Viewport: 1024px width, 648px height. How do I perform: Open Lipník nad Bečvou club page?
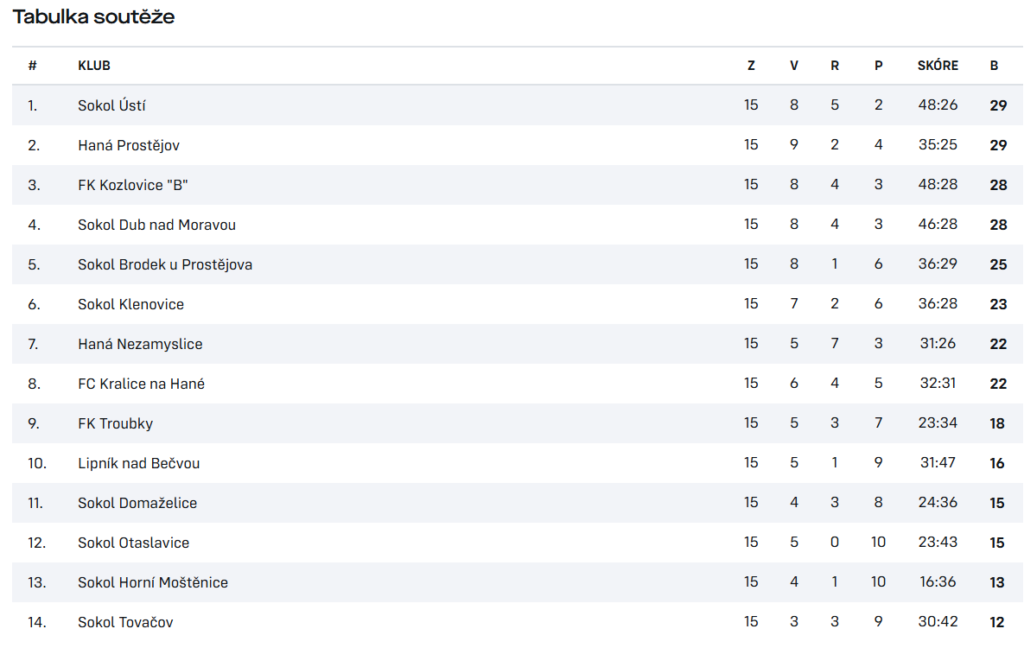click(138, 464)
